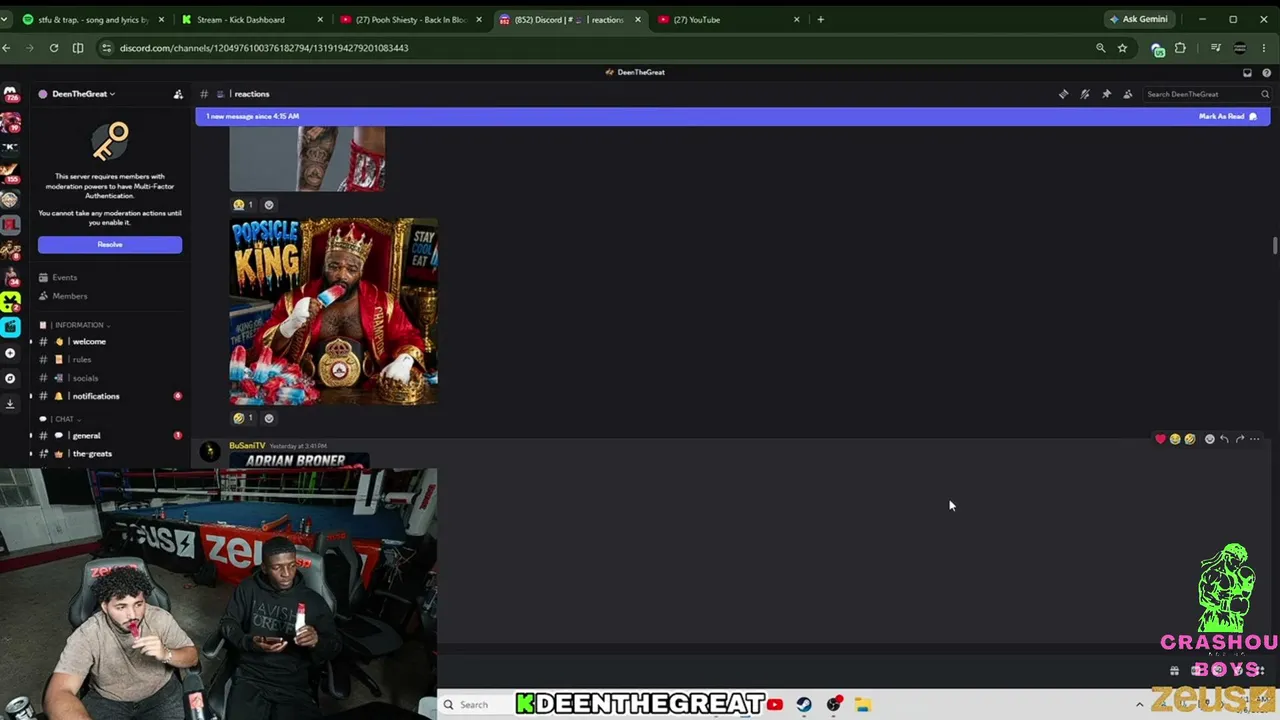Focus the Search DeenTheGreat field
The height and width of the screenshot is (720, 1280).
1207,94
